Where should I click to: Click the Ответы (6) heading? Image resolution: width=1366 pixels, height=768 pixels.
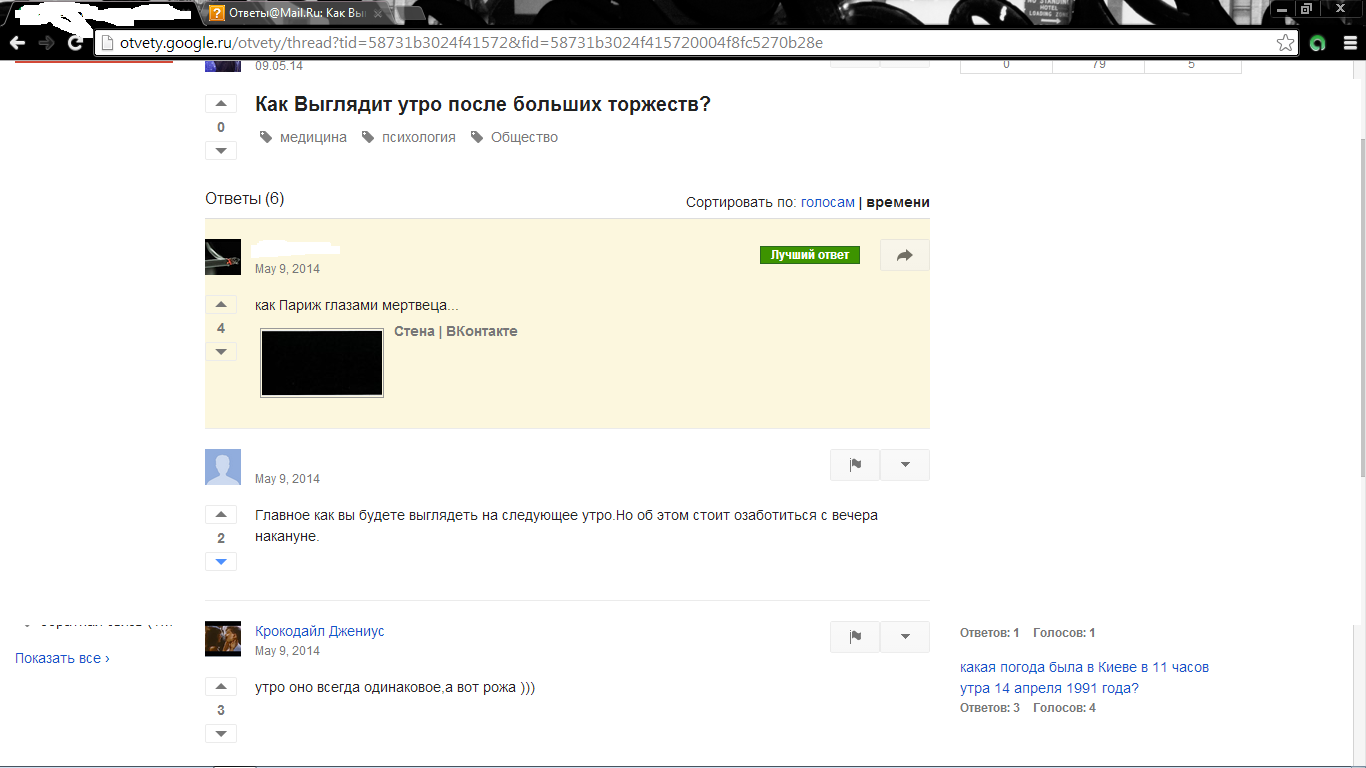tap(245, 198)
